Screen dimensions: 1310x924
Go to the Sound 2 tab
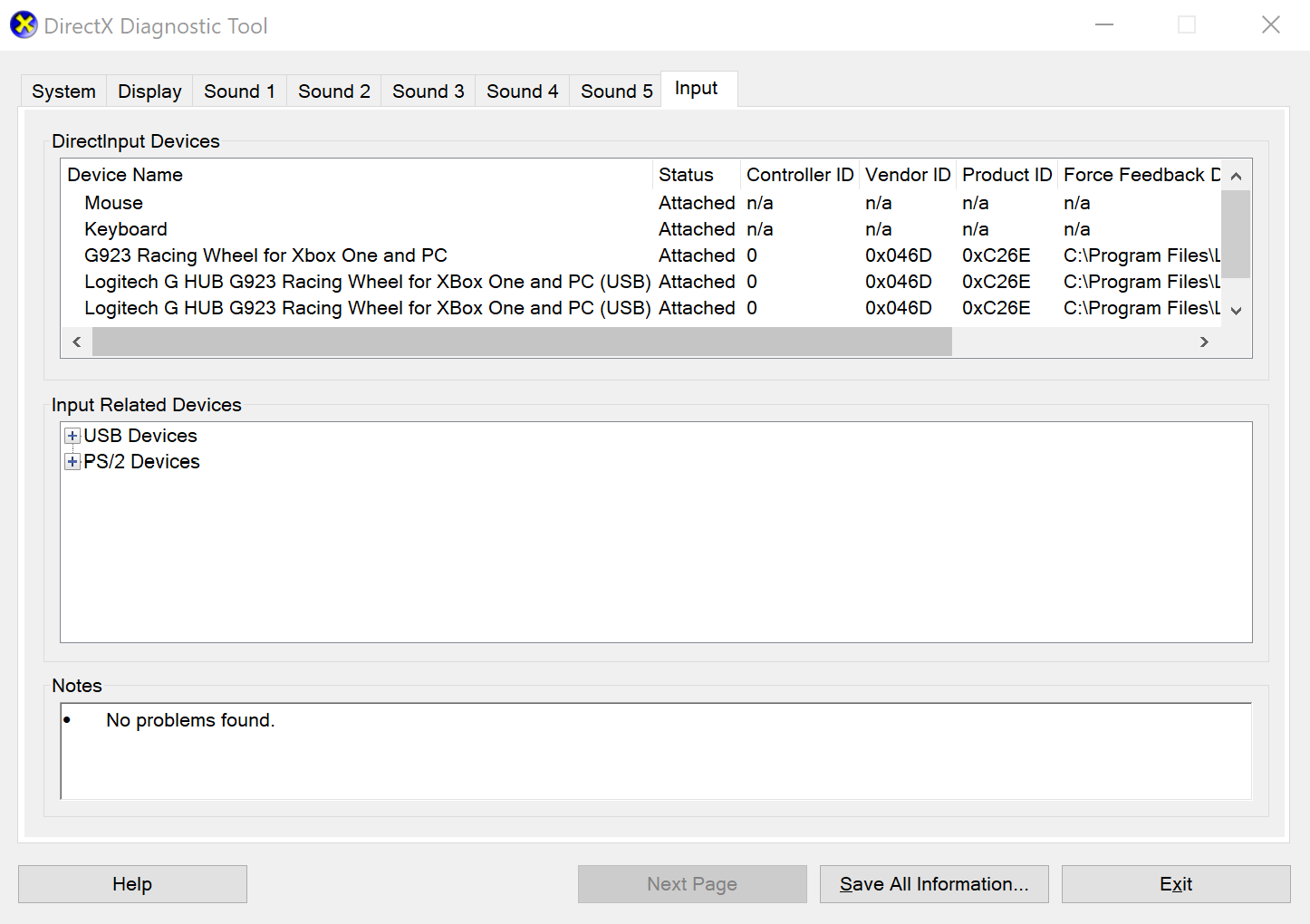334,91
